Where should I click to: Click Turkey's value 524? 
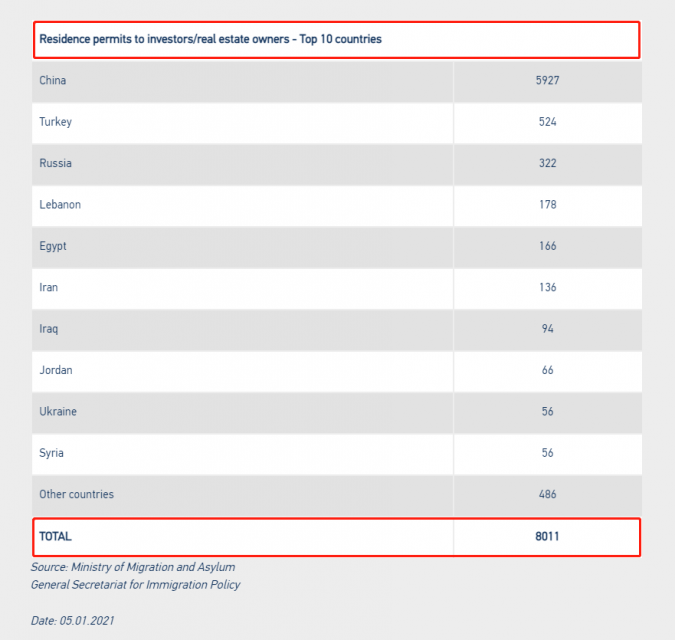[547, 122]
